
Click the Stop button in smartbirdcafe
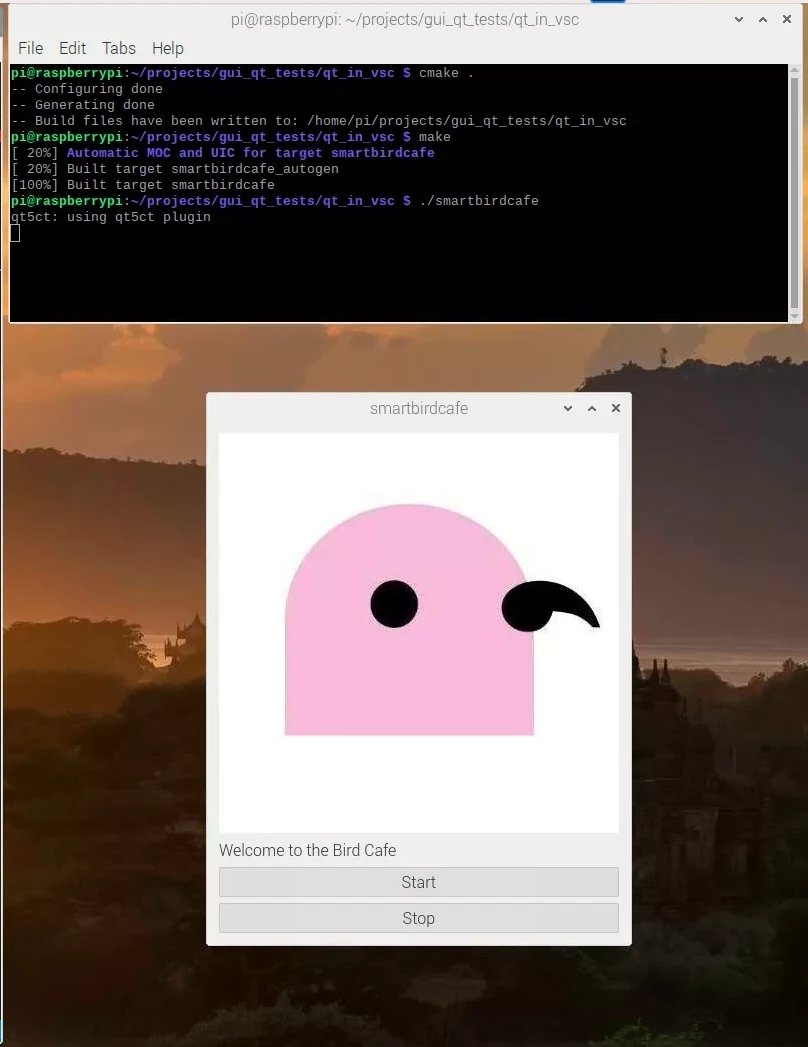(x=419, y=918)
